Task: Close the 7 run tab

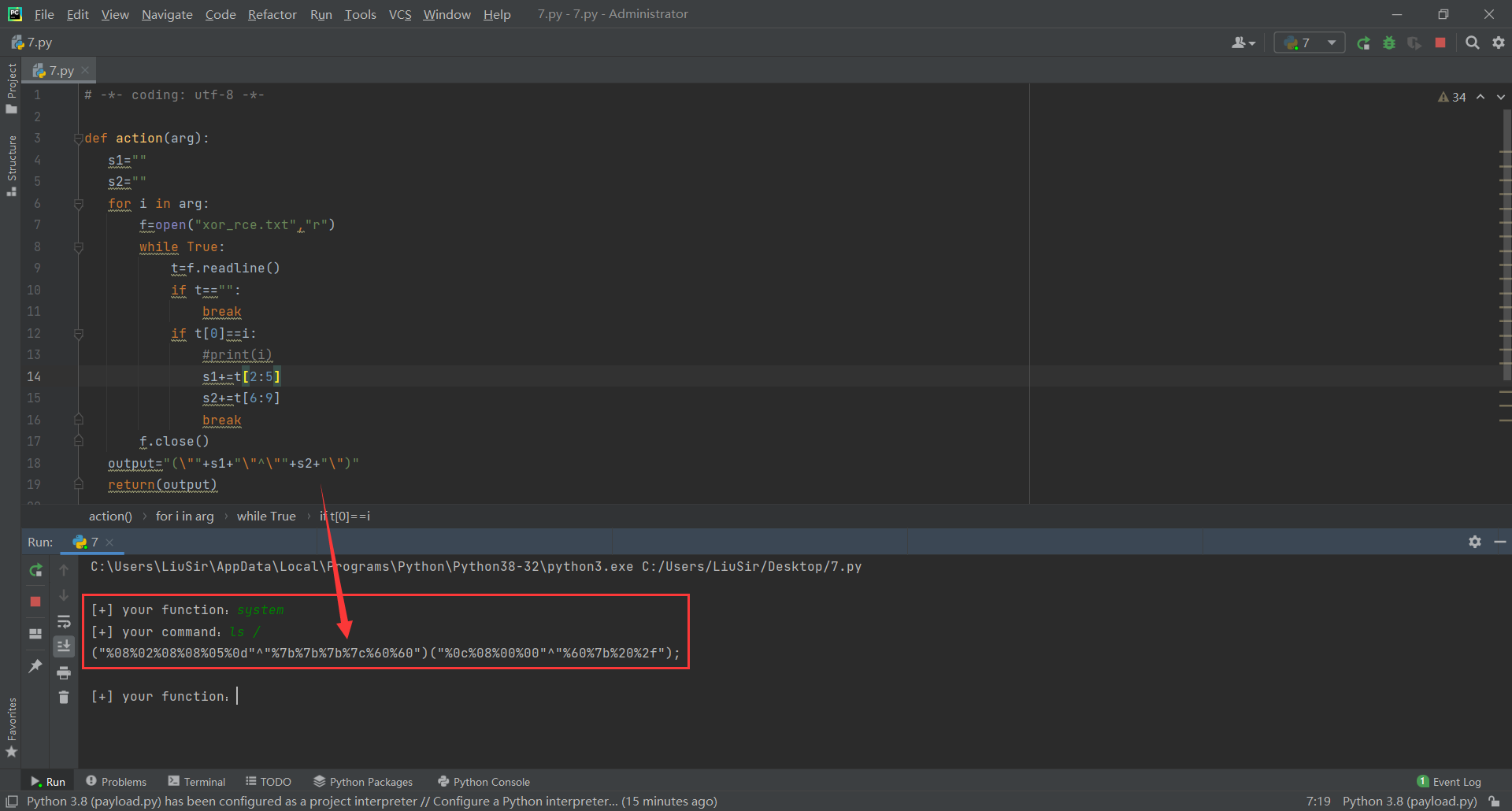Action: click(109, 543)
